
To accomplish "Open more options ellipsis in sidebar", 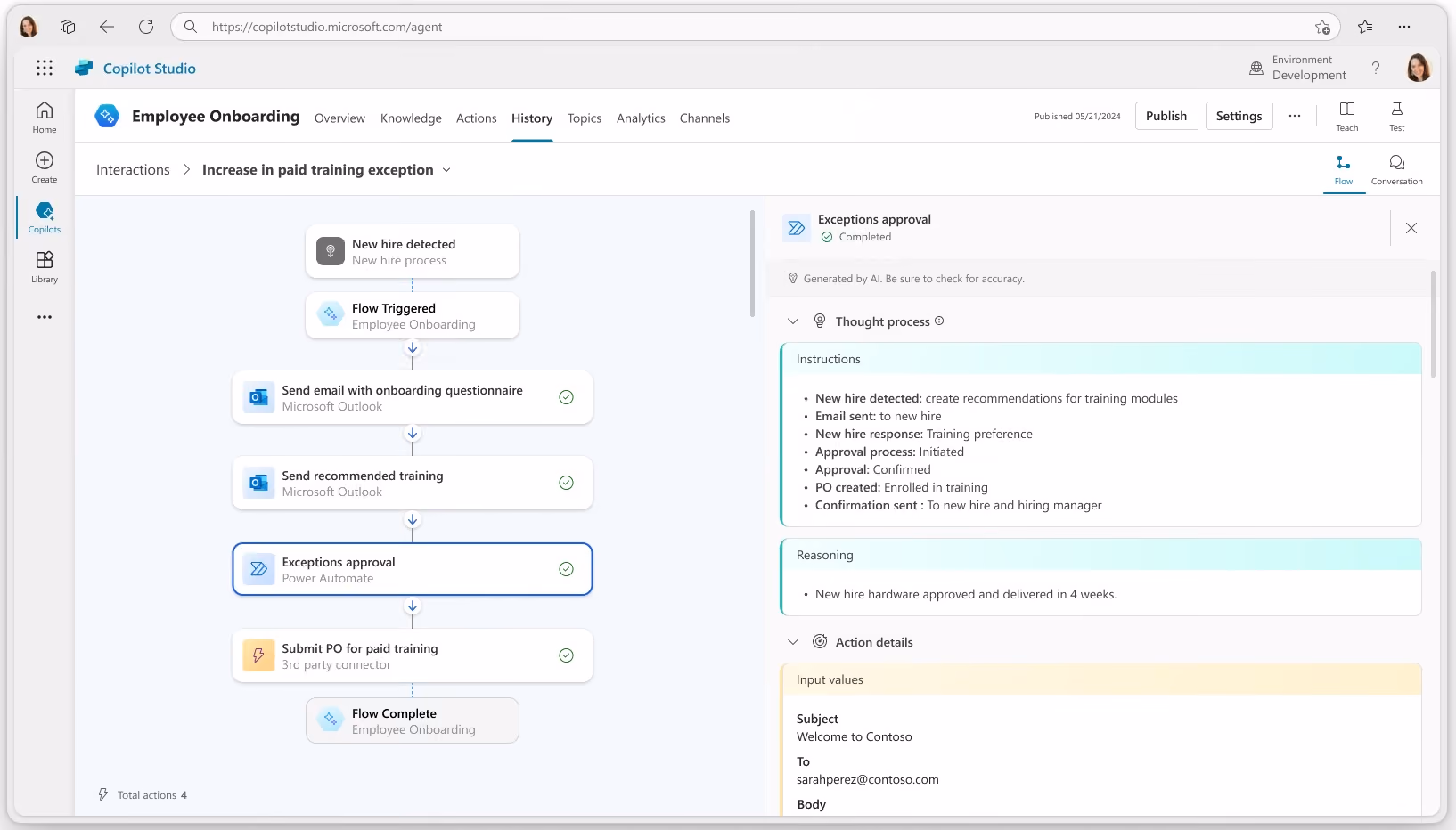I will 45,317.
